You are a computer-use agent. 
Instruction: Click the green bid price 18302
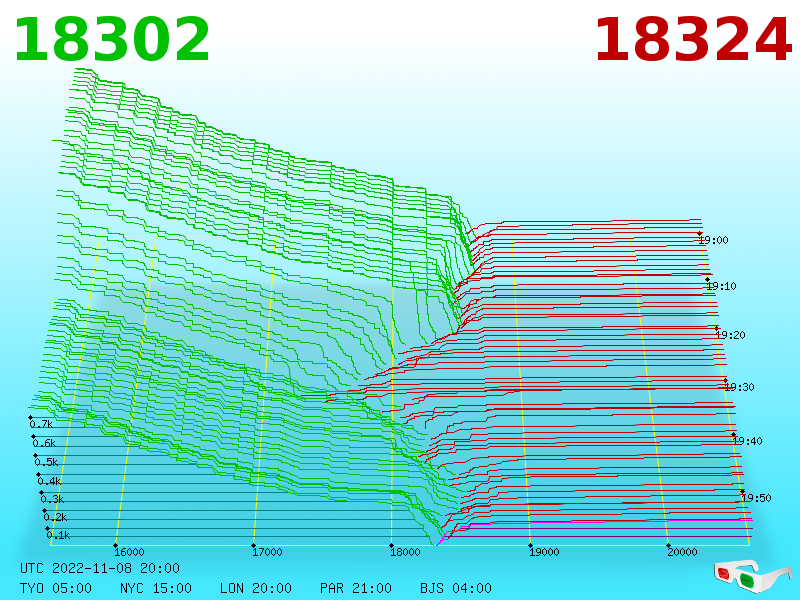click(112, 40)
